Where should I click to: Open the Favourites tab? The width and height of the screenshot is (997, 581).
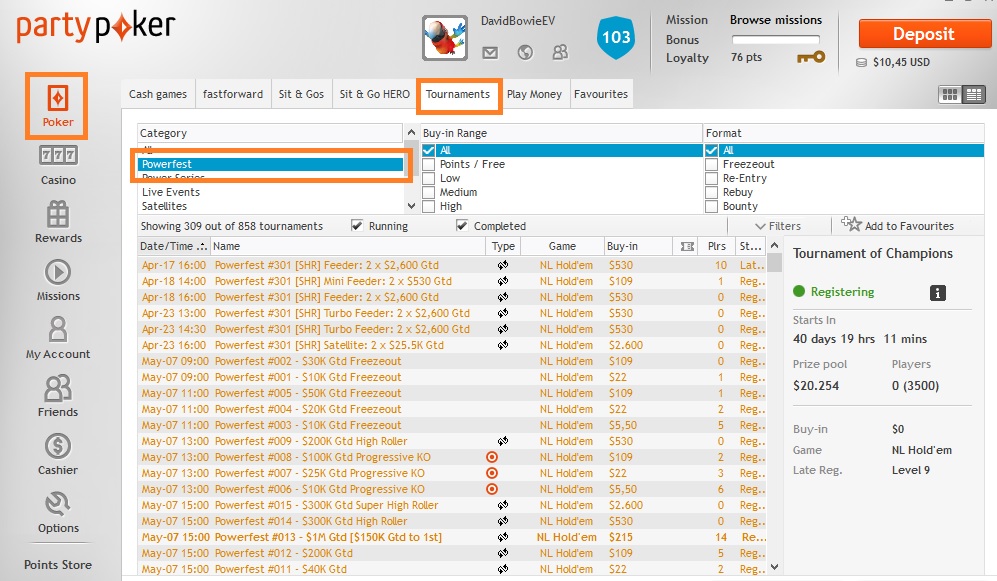point(601,94)
